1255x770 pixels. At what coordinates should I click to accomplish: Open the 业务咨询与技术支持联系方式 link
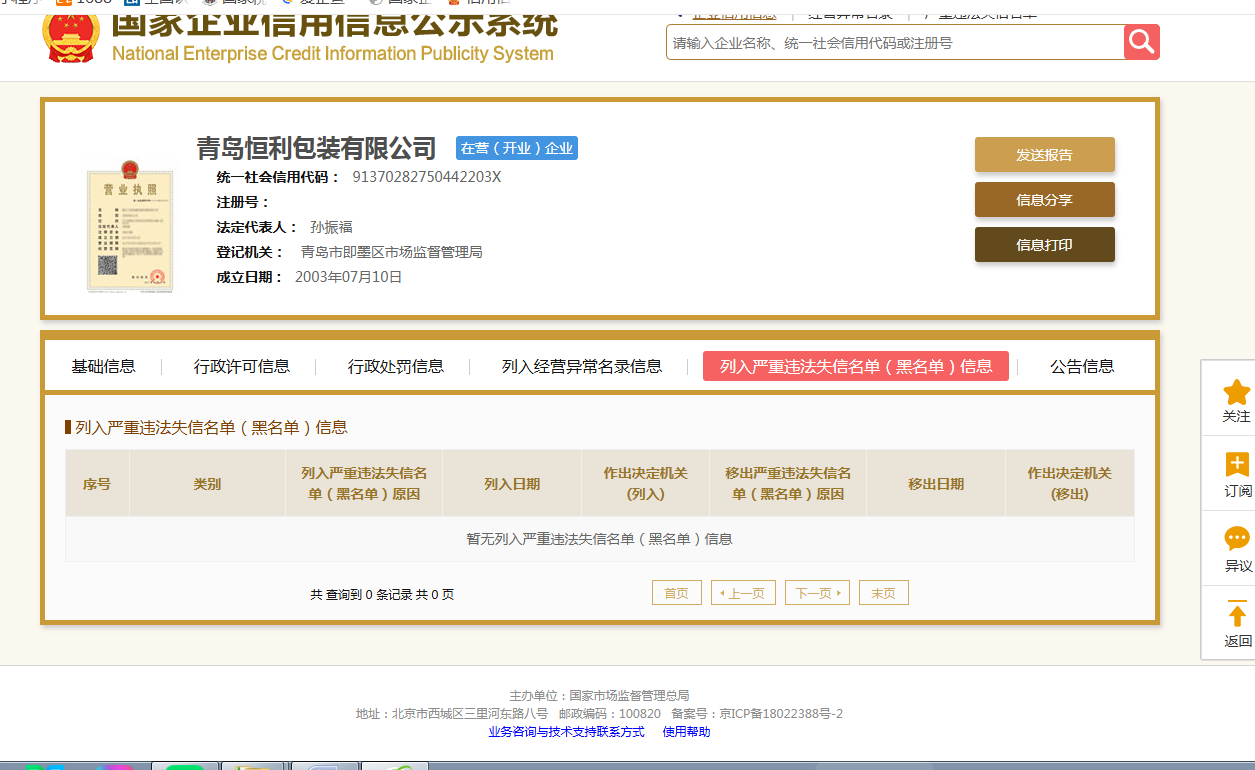pos(566,732)
